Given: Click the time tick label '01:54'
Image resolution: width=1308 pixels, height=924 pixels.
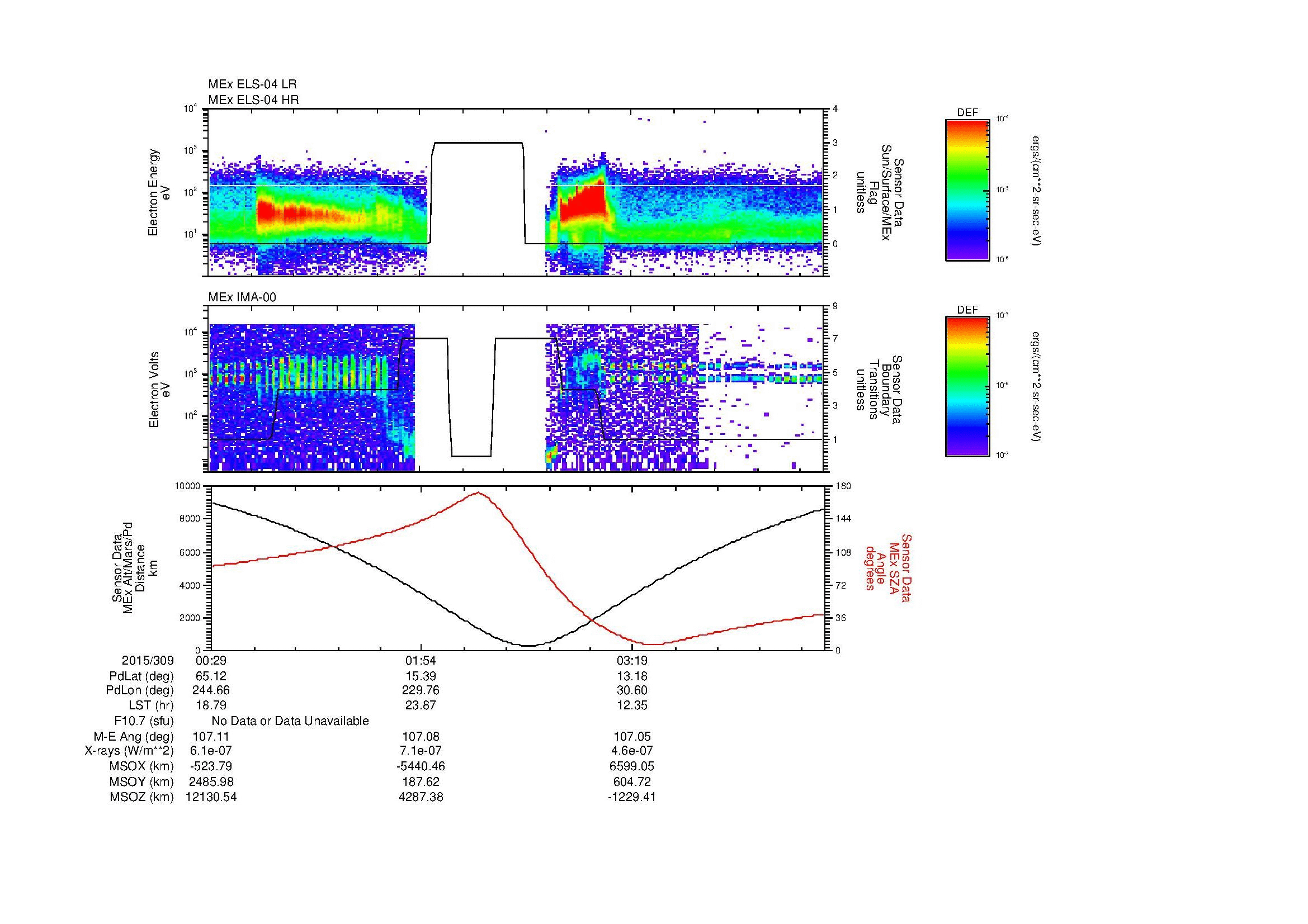Looking at the screenshot, I should tap(421, 660).
